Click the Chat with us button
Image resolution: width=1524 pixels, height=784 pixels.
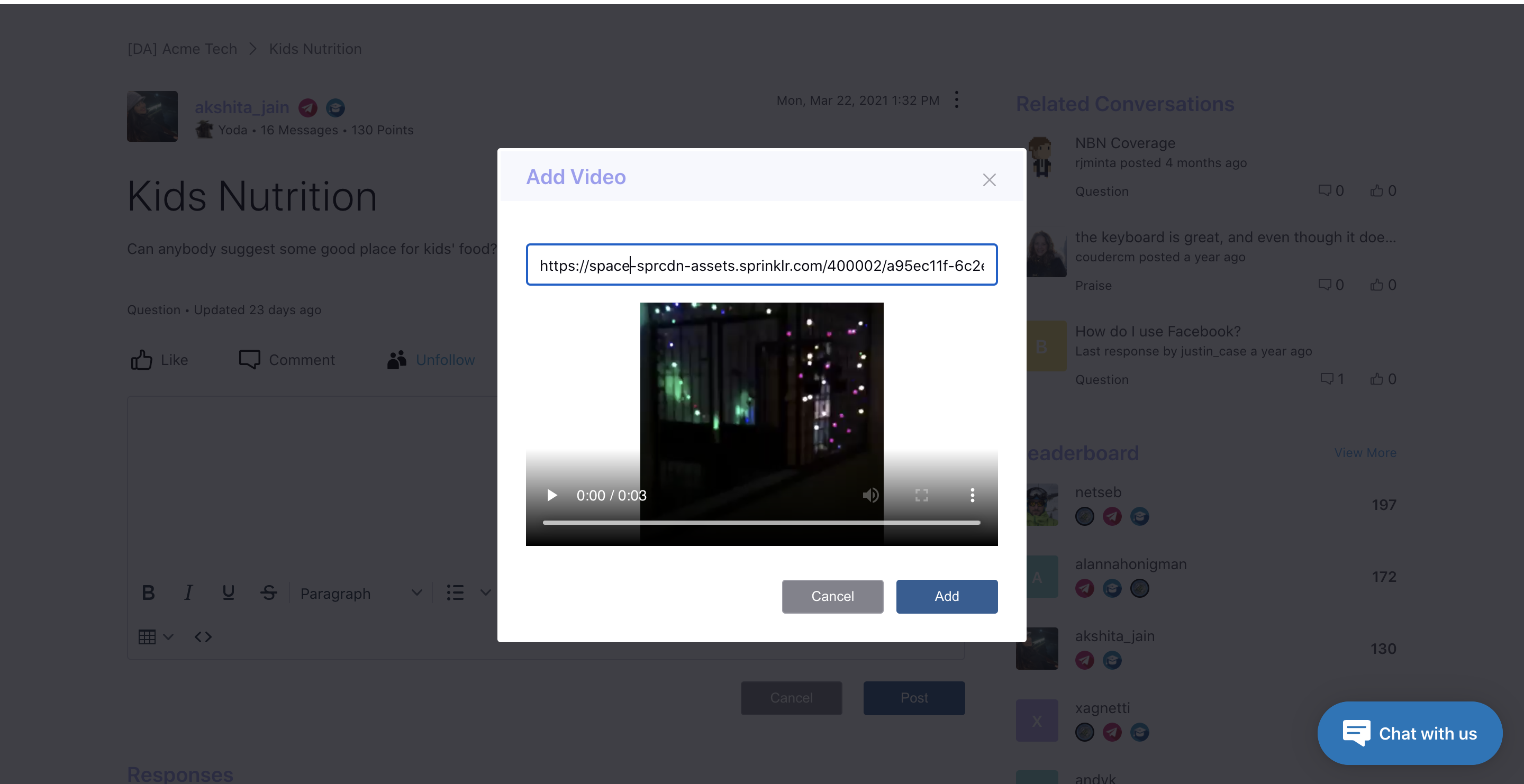pos(1409,733)
